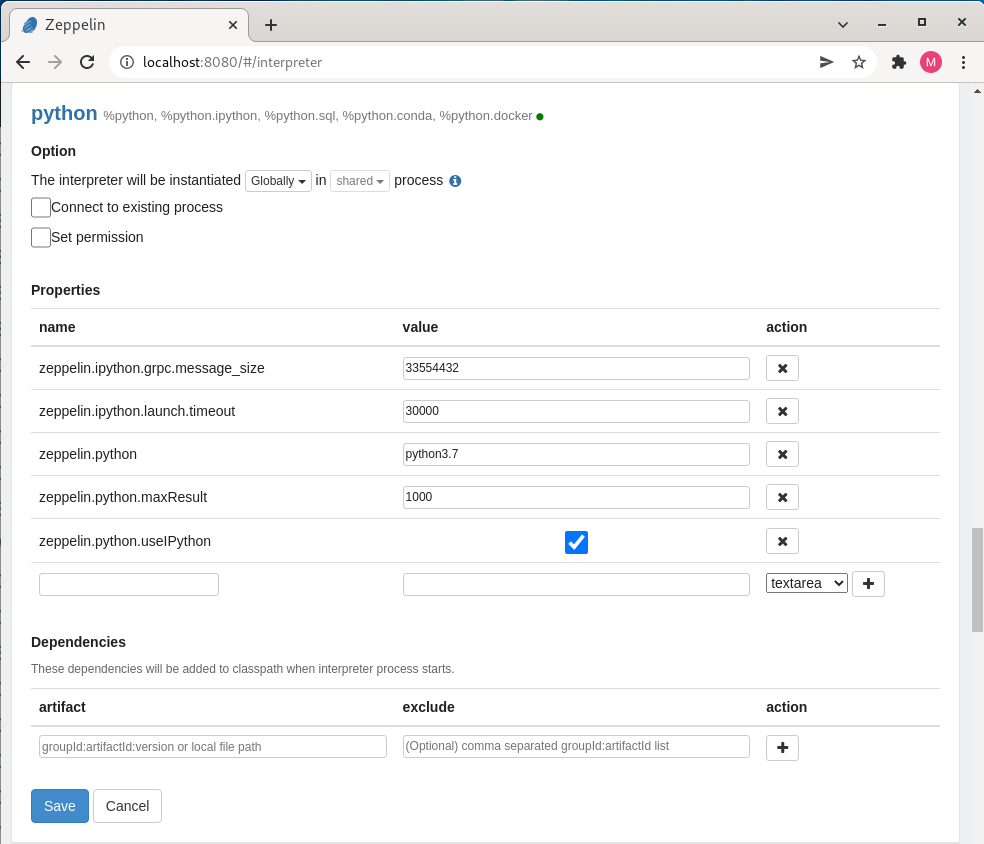Edit grpc.message_size value 33554432

[576, 368]
